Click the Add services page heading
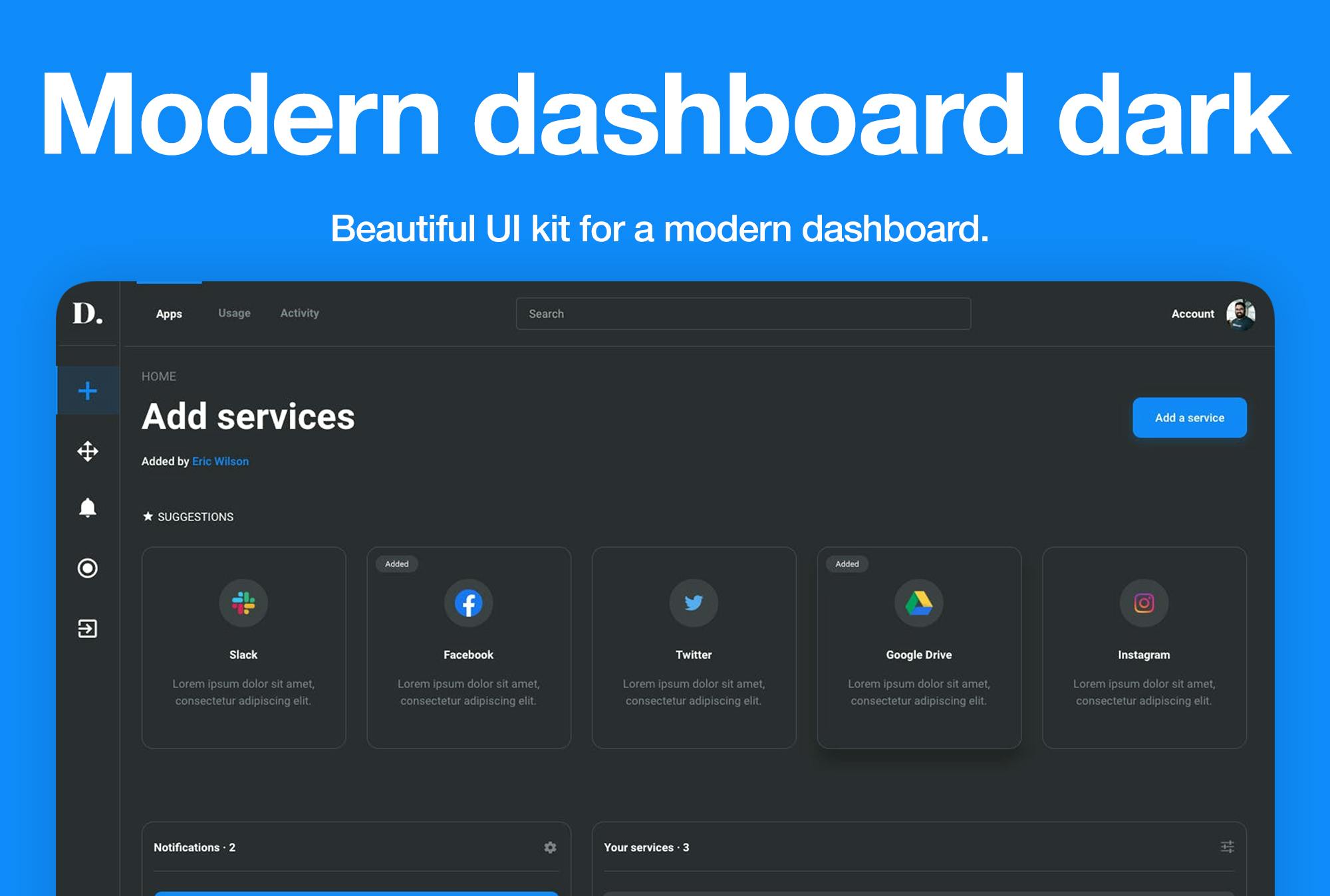The height and width of the screenshot is (896, 1330). 248,417
